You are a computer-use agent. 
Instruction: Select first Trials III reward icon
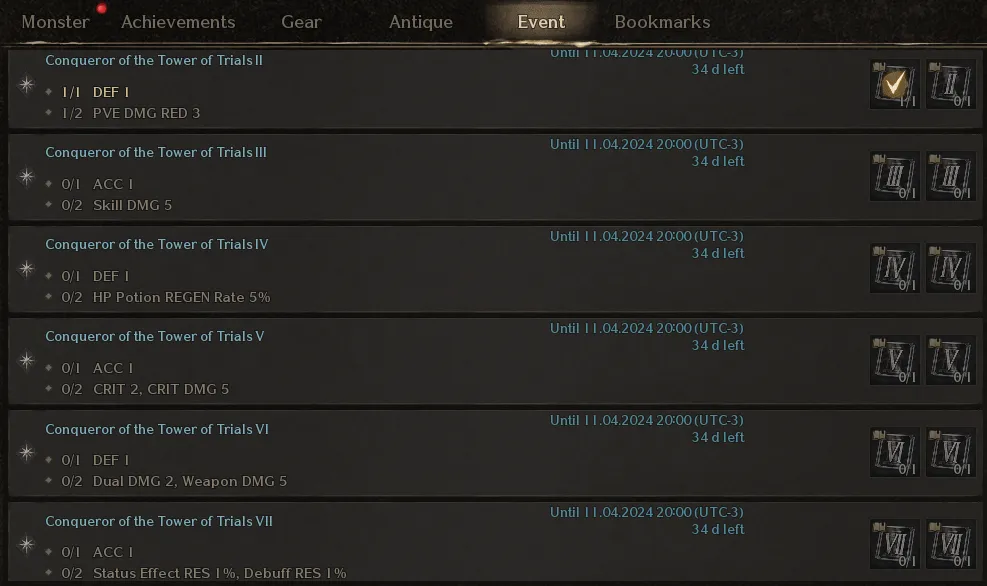click(894, 176)
